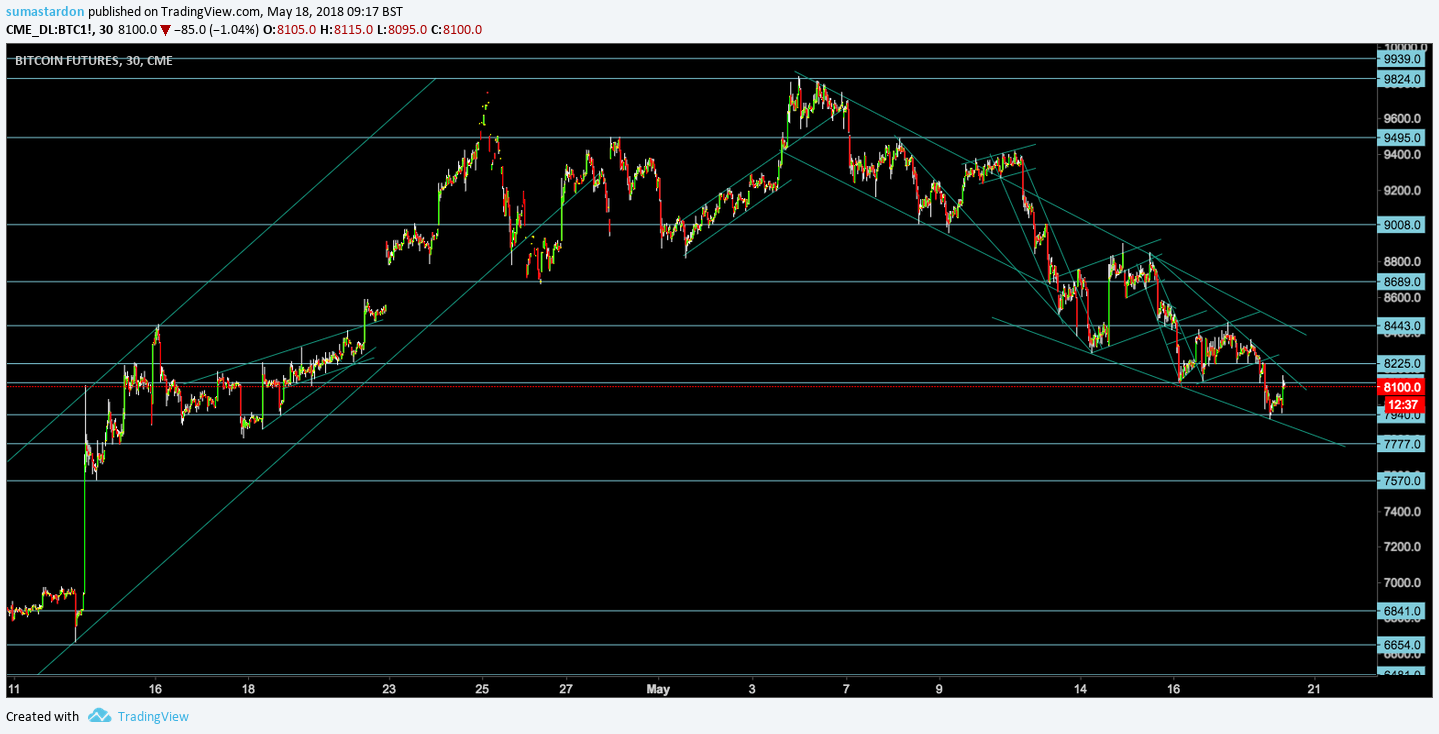The width and height of the screenshot is (1439, 734).
Task: Click the May label on the time axis
Action: click(x=657, y=689)
